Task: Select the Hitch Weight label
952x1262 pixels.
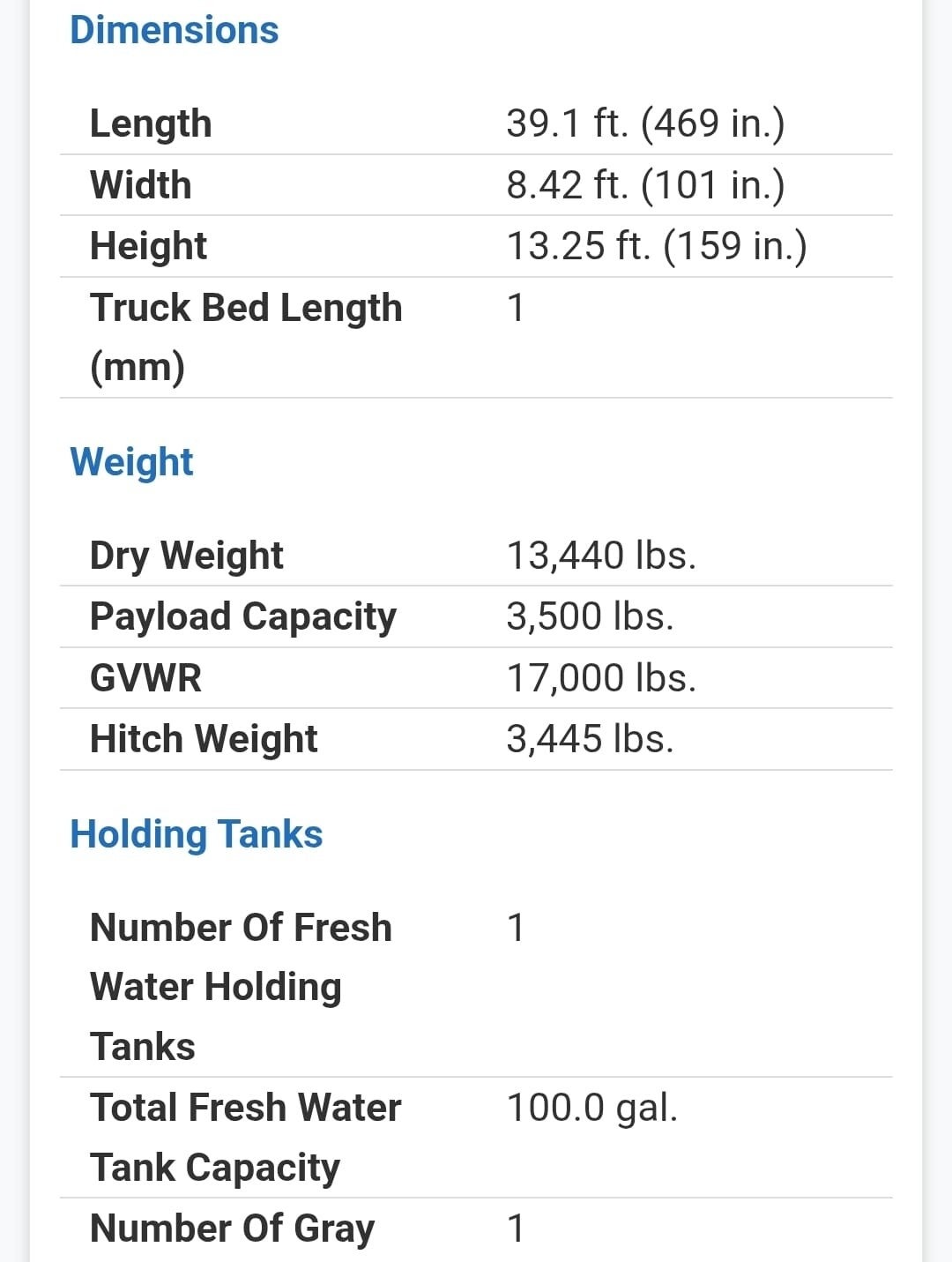Action: pyautogui.click(x=204, y=739)
